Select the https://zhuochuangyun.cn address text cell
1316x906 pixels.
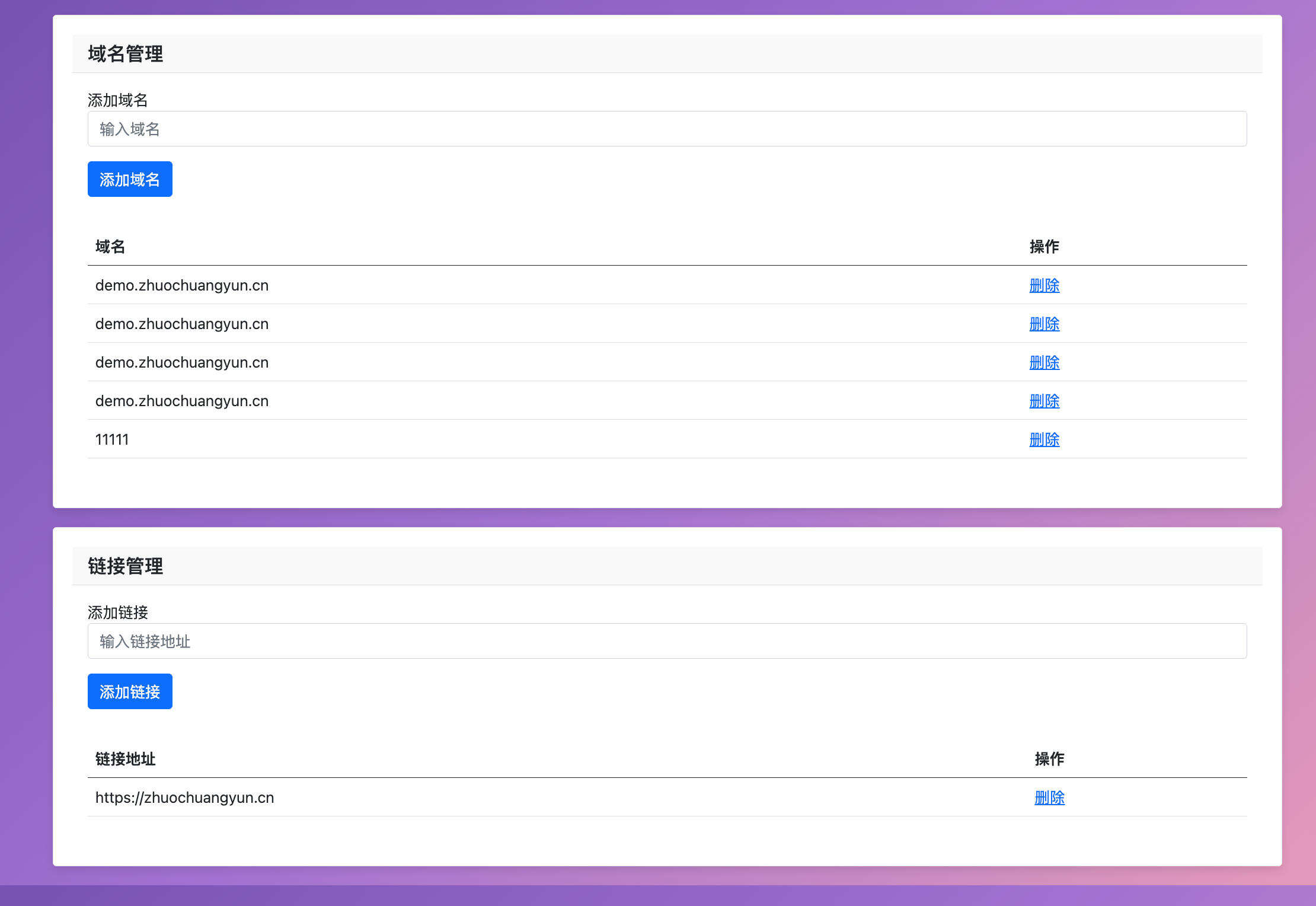[184, 797]
